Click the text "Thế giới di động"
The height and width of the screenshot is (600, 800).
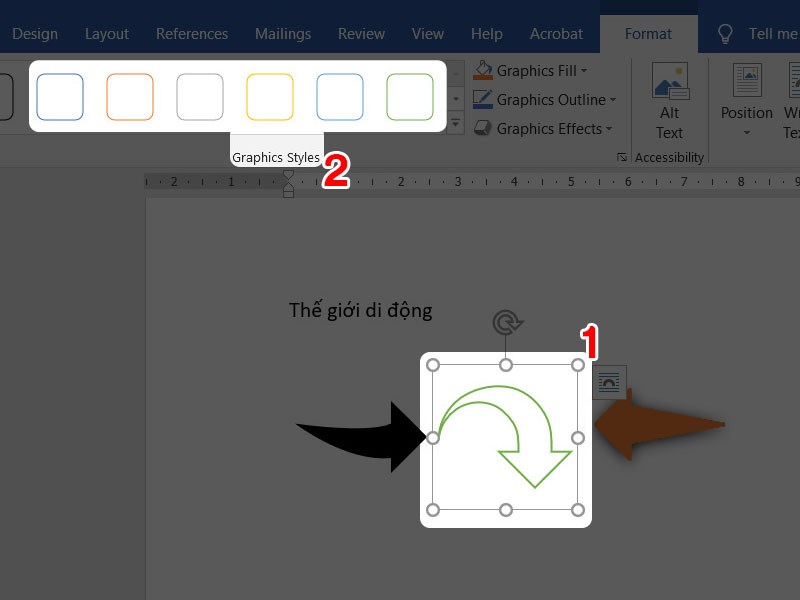coord(361,310)
